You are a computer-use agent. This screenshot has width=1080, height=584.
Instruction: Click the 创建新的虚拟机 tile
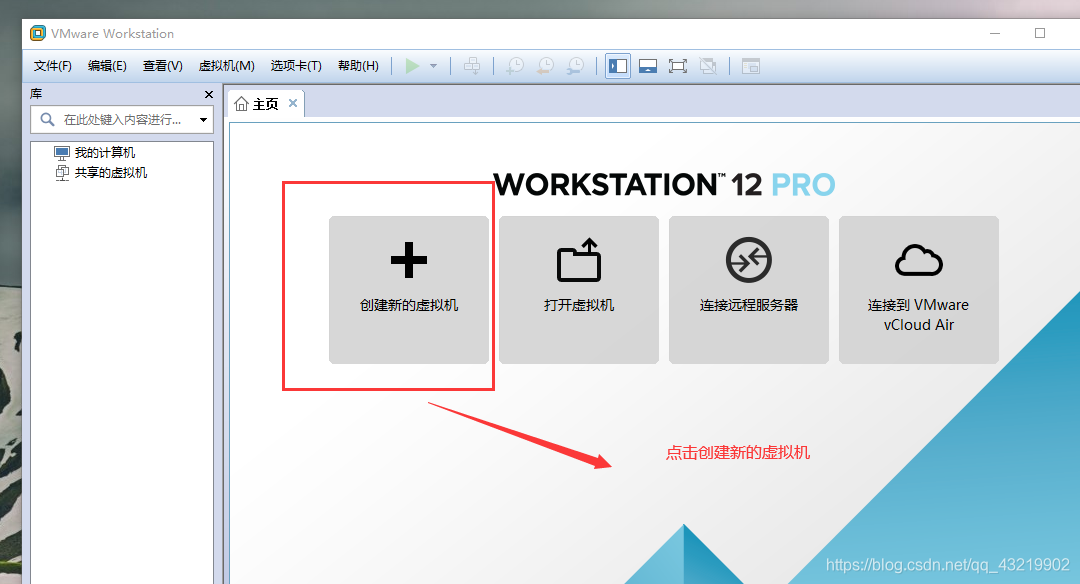coord(409,290)
